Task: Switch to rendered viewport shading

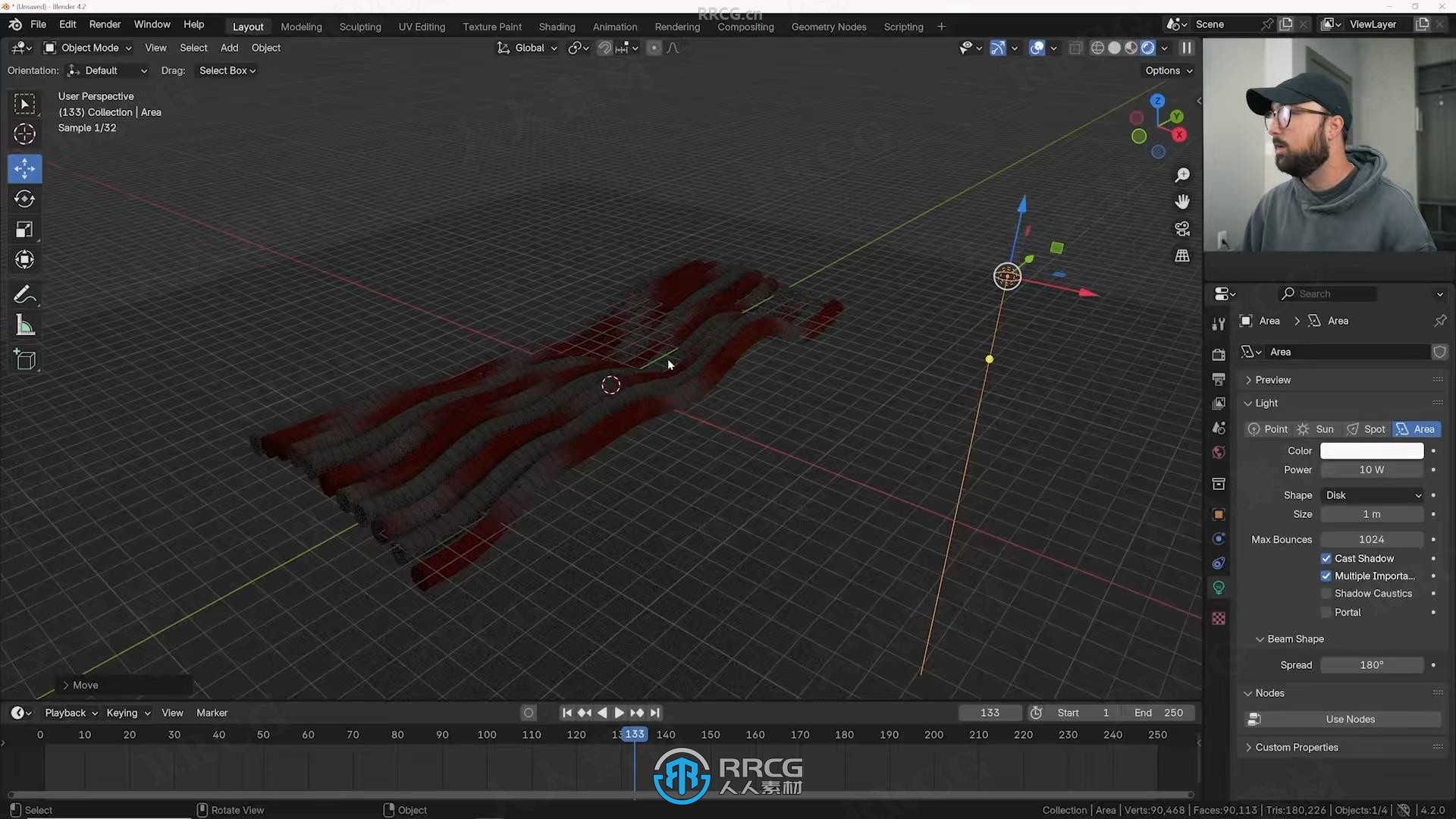Action: [1148, 48]
